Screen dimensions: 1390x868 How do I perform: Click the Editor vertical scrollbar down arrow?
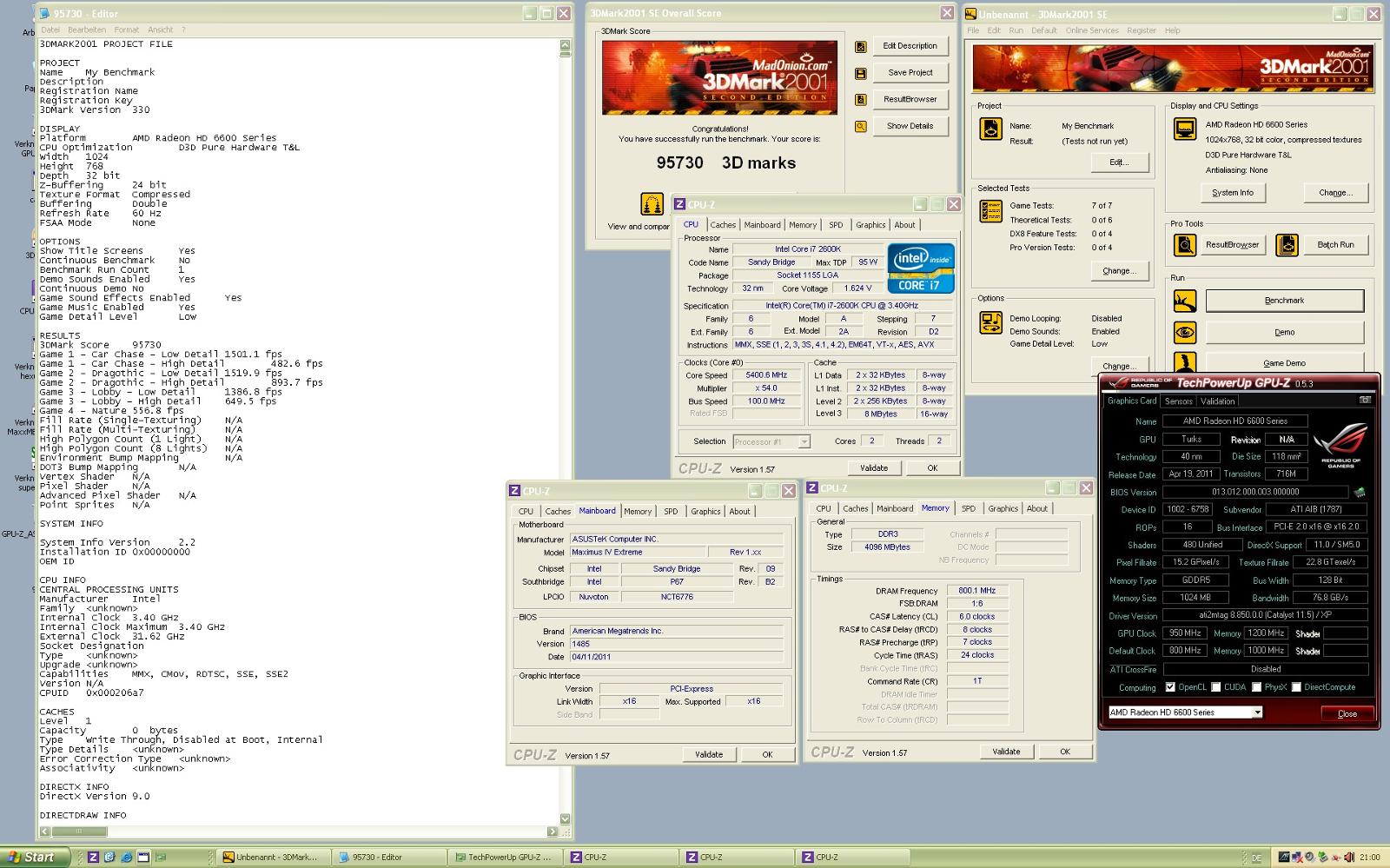pos(565,818)
